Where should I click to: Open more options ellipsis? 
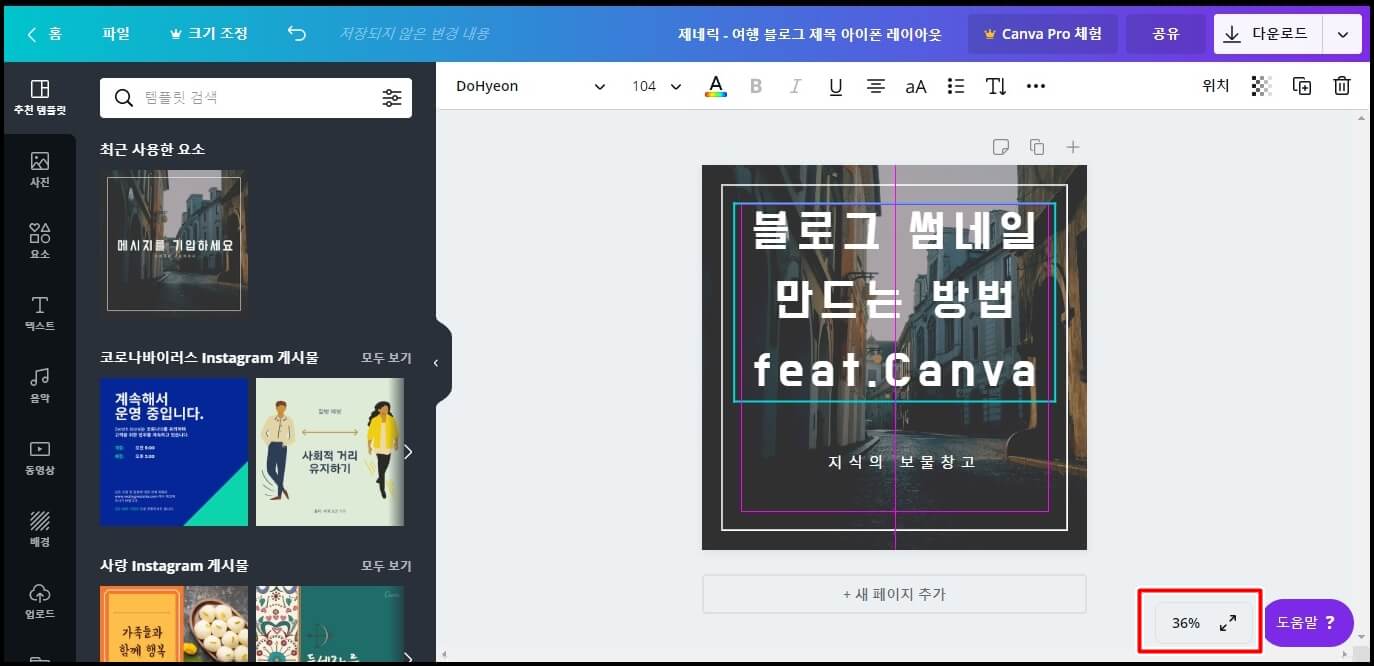click(x=1036, y=86)
